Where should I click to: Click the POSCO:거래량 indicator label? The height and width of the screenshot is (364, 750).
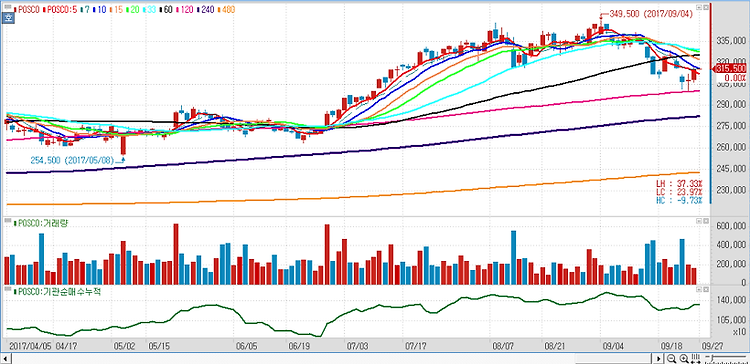click(x=41, y=223)
